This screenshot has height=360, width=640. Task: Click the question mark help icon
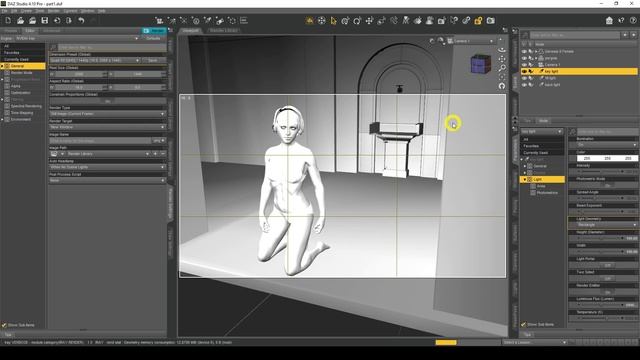(633, 20)
